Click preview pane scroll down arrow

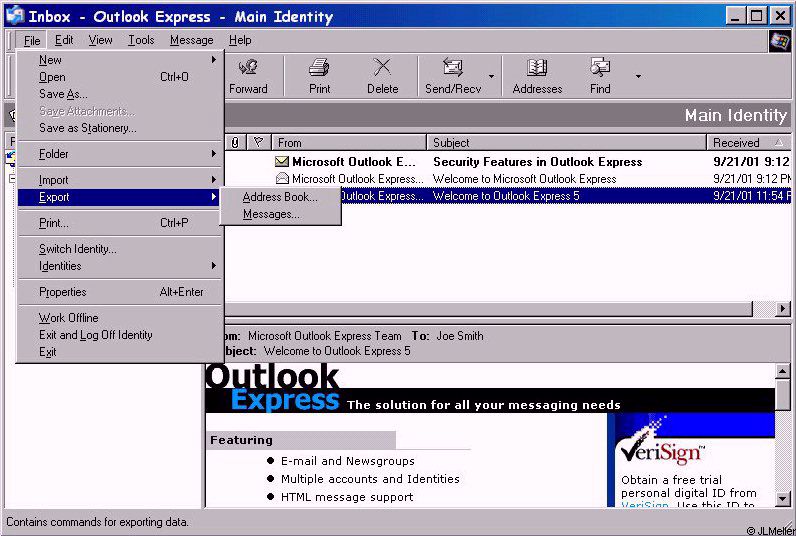click(x=782, y=499)
